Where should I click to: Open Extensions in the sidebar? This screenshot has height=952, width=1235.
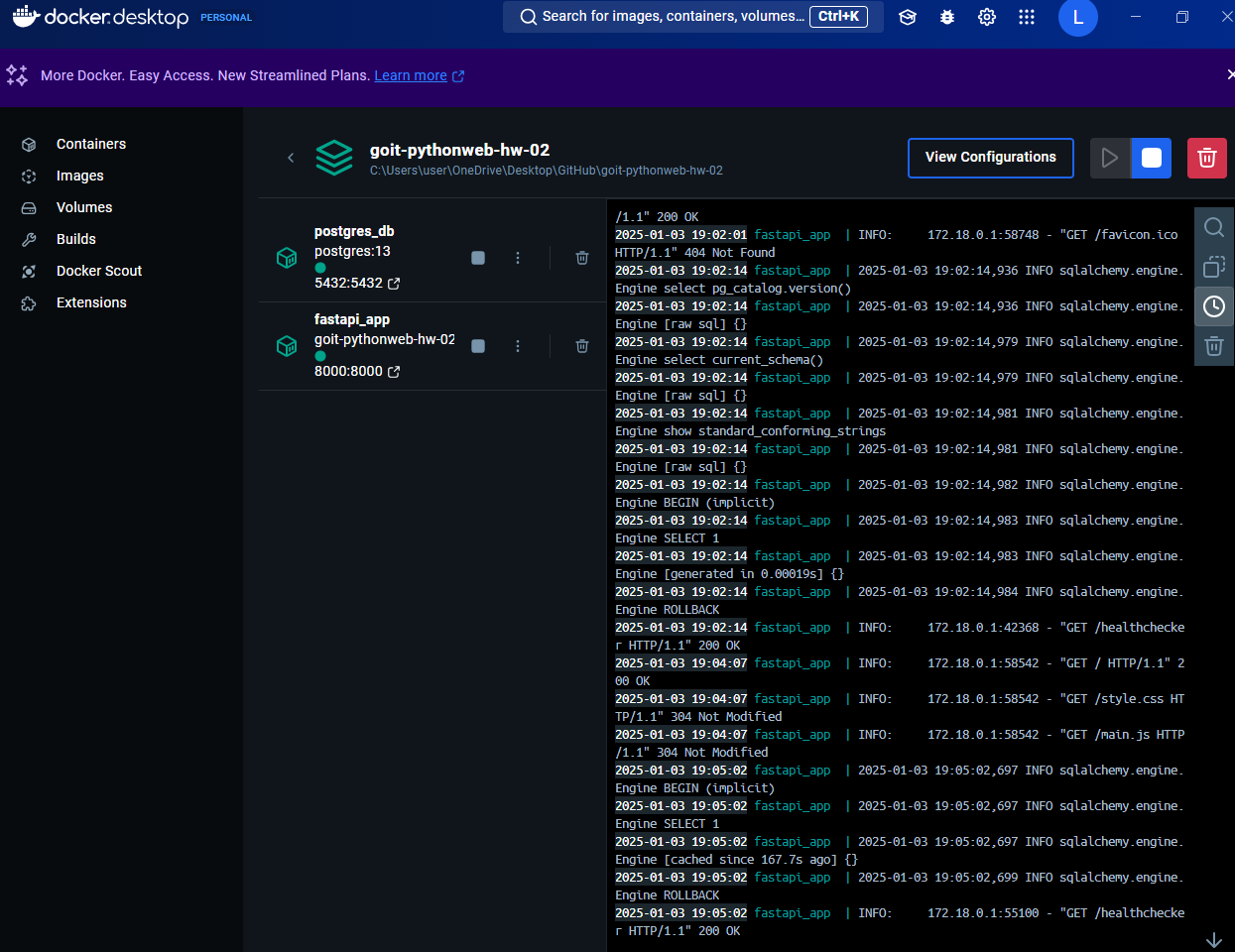91,302
